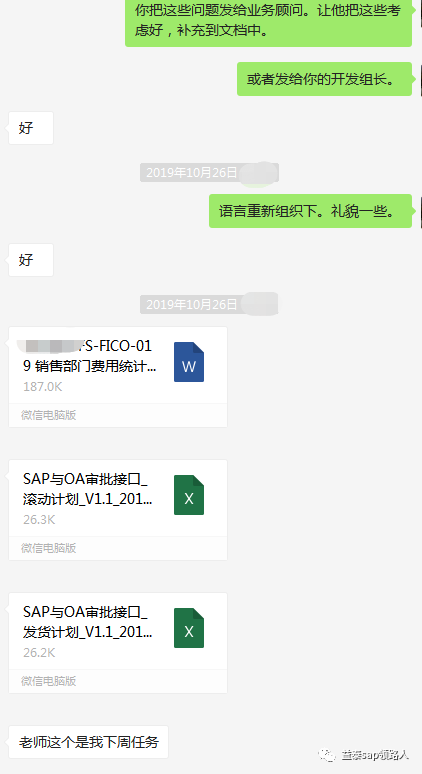Click the first 好 reply bubble

[31, 128]
